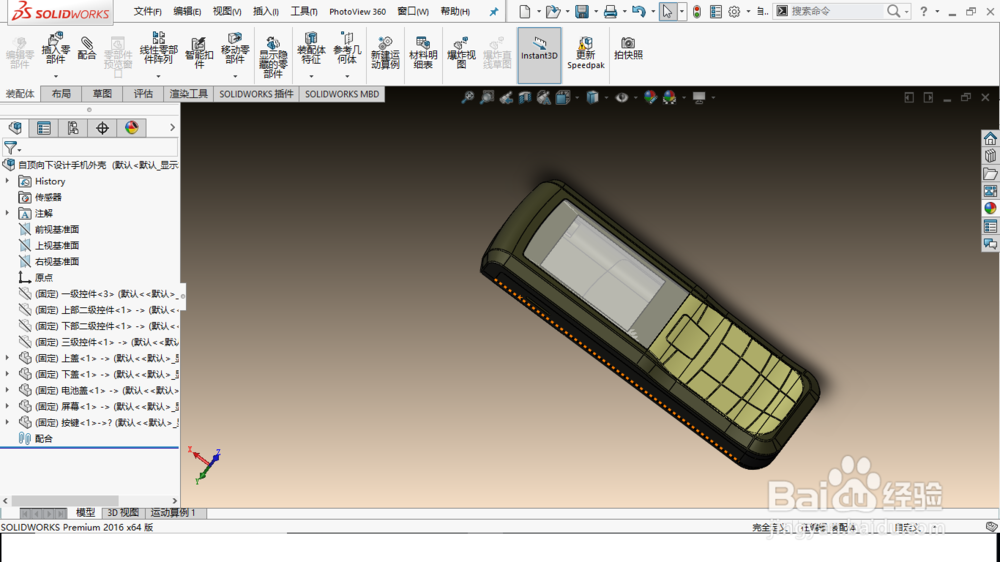Open PhotoView 360 menu
The width and height of the screenshot is (1000, 562).
(x=357, y=11)
